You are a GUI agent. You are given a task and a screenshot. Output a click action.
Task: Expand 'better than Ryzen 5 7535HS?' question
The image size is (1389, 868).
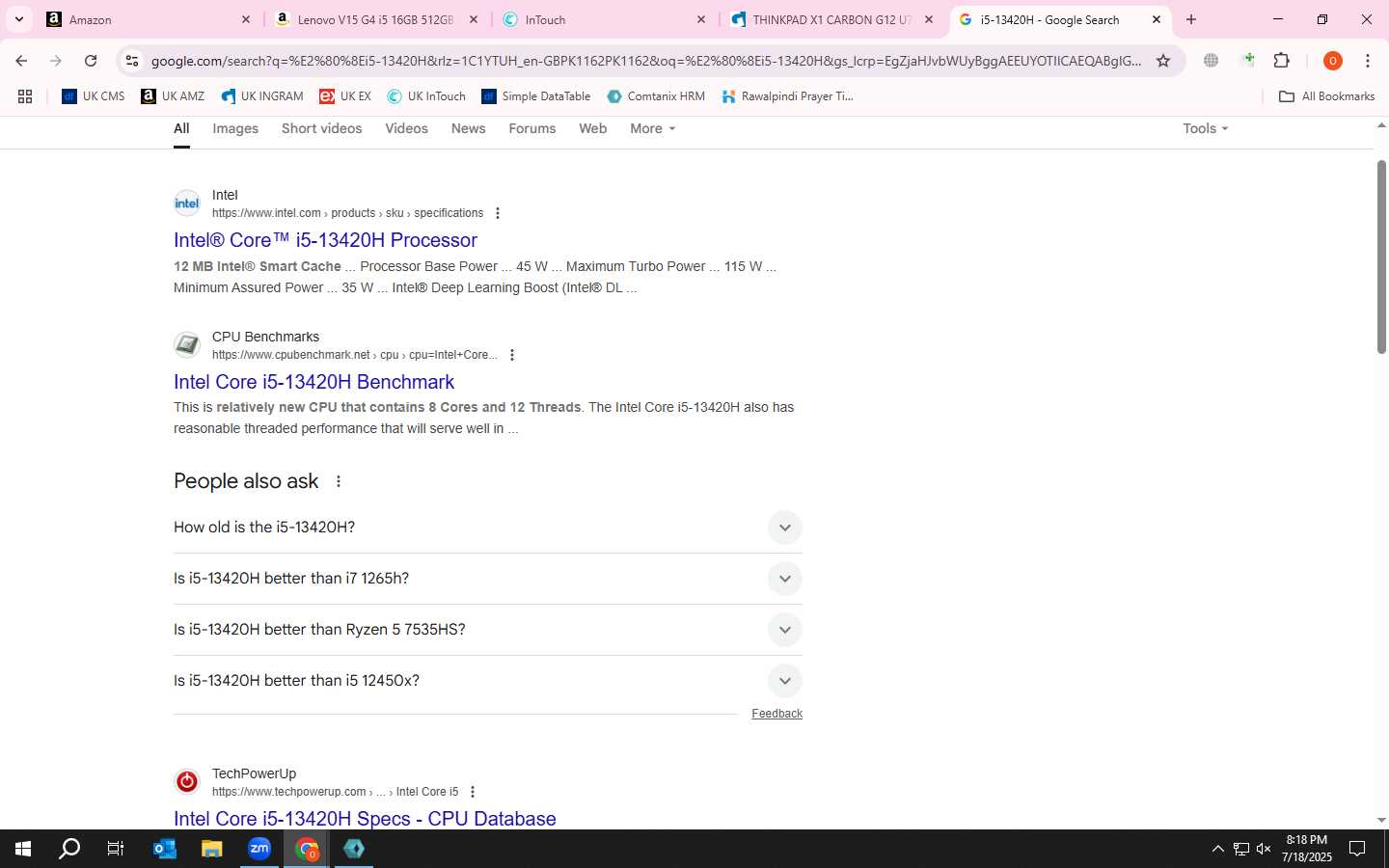[488, 630]
